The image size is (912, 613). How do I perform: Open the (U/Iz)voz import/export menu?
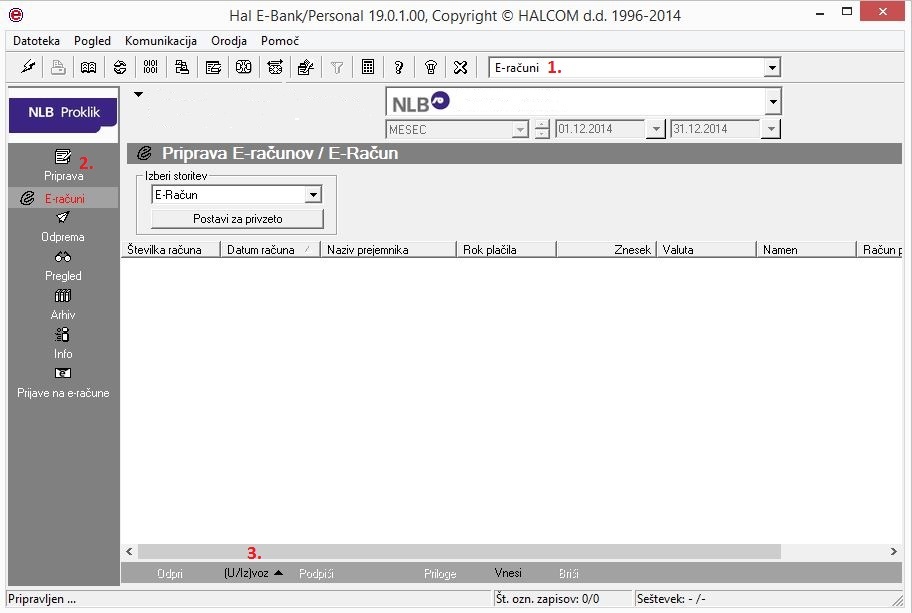click(x=253, y=573)
